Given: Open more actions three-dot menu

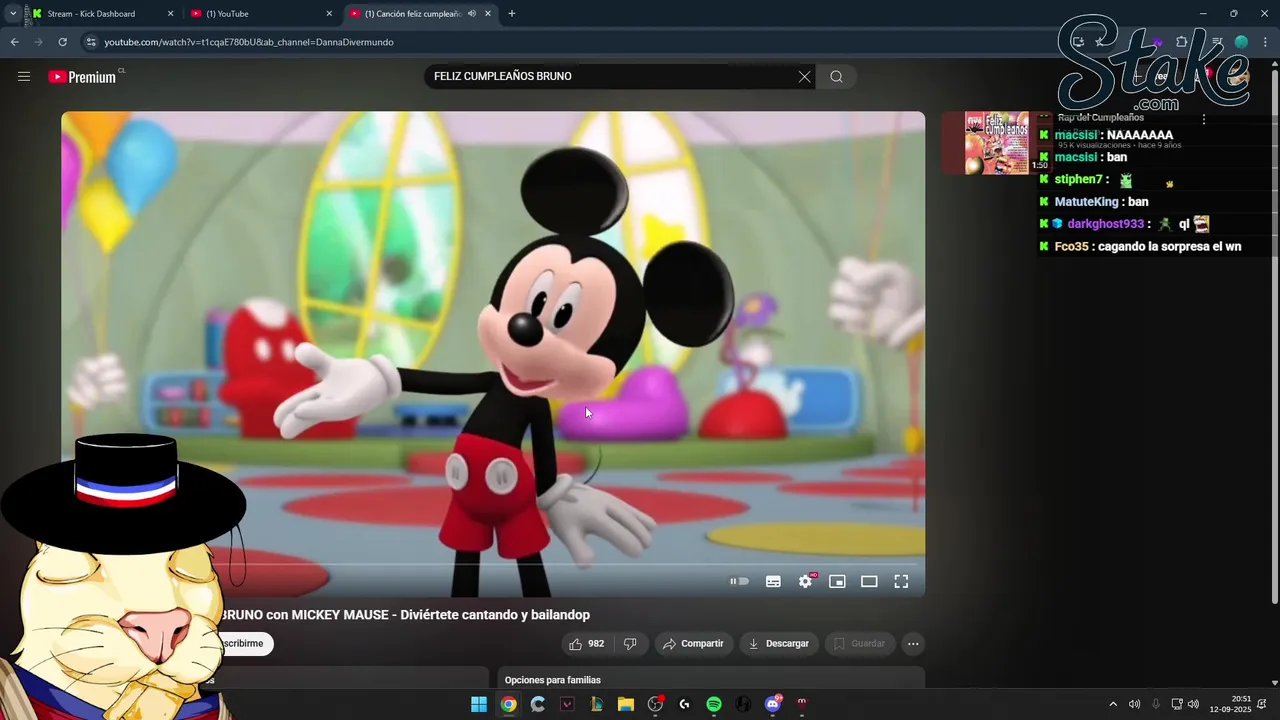Looking at the screenshot, I should [x=913, y=644].
